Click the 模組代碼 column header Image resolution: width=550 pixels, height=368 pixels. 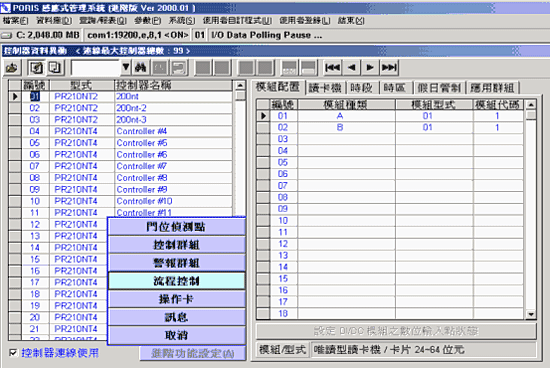pyautogui.click(x=498, y=105)
